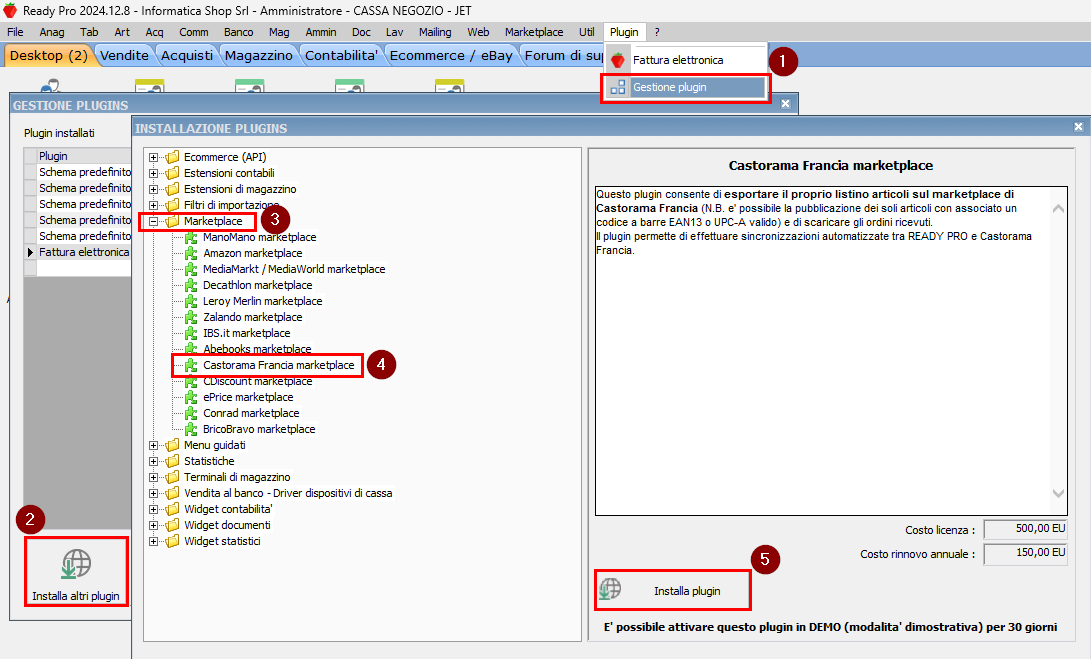Select Castorama Francia marketplace tree entry
This screenshot has width=1091, height=659.
[x=278, y=365]
